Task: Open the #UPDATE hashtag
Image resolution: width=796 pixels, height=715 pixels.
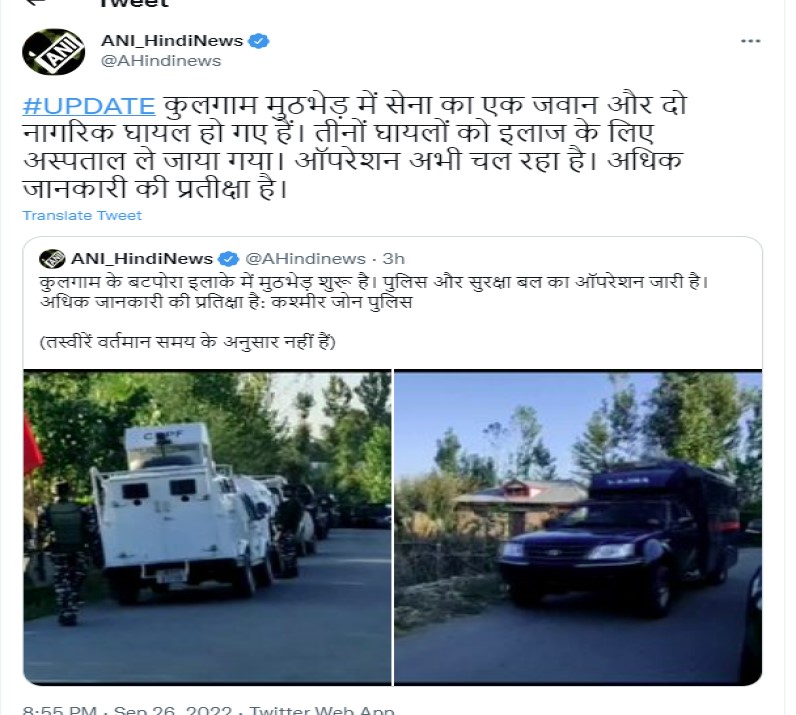Action: (x=89, y=106)
